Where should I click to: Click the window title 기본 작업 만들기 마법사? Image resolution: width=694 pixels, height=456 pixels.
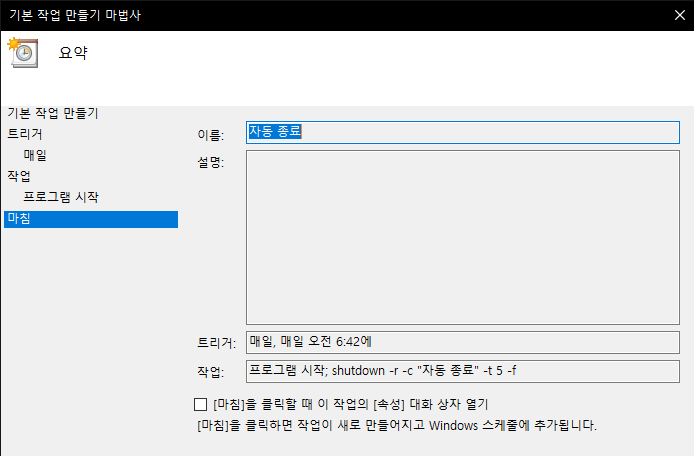coord(75,15)
